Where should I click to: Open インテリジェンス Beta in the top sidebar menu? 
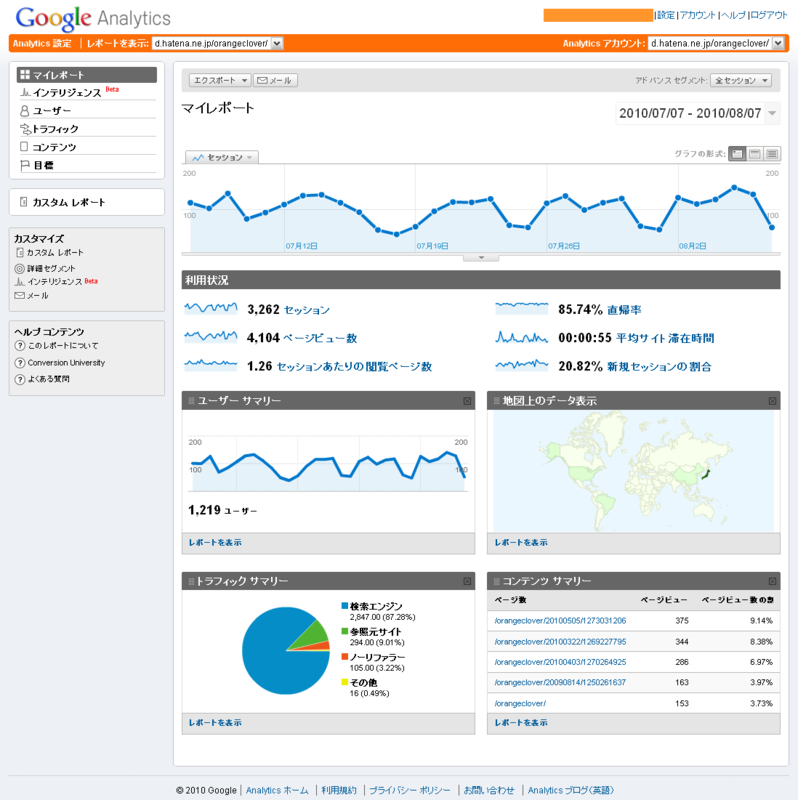click(x=69, y=92)
